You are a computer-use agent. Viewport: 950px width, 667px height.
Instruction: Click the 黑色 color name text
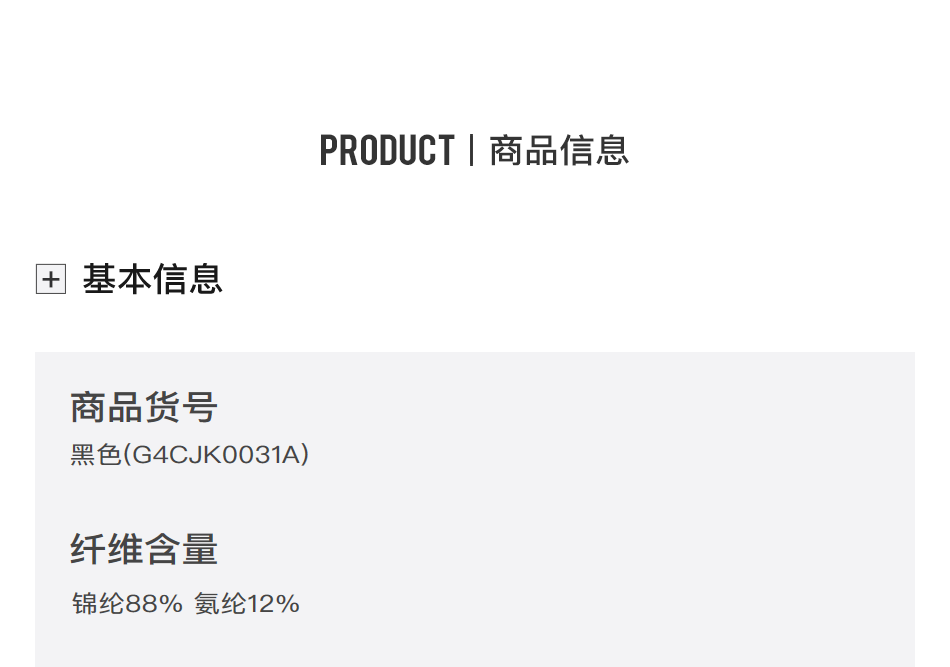pyautogui.click(x=96, y=456)
